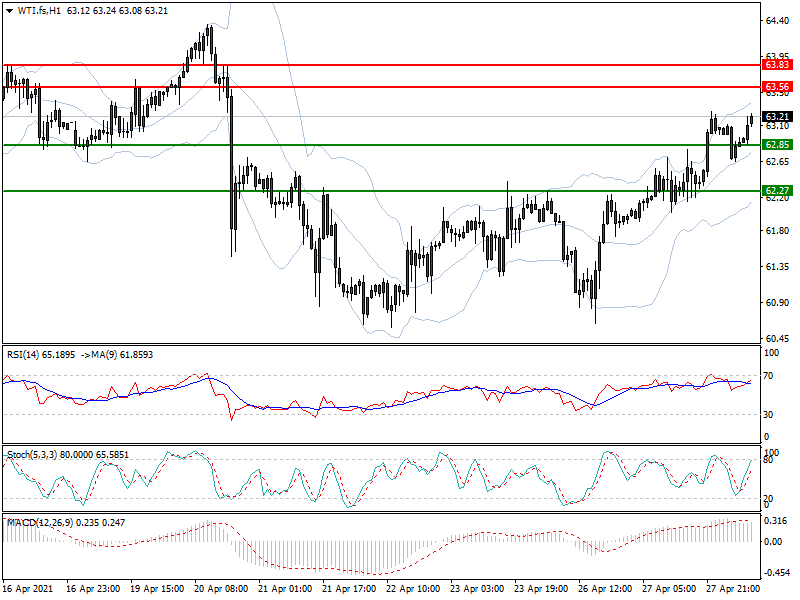Screen dimensions: 800x600
Task: Click the RSI scale value 30
Action: 768,415
